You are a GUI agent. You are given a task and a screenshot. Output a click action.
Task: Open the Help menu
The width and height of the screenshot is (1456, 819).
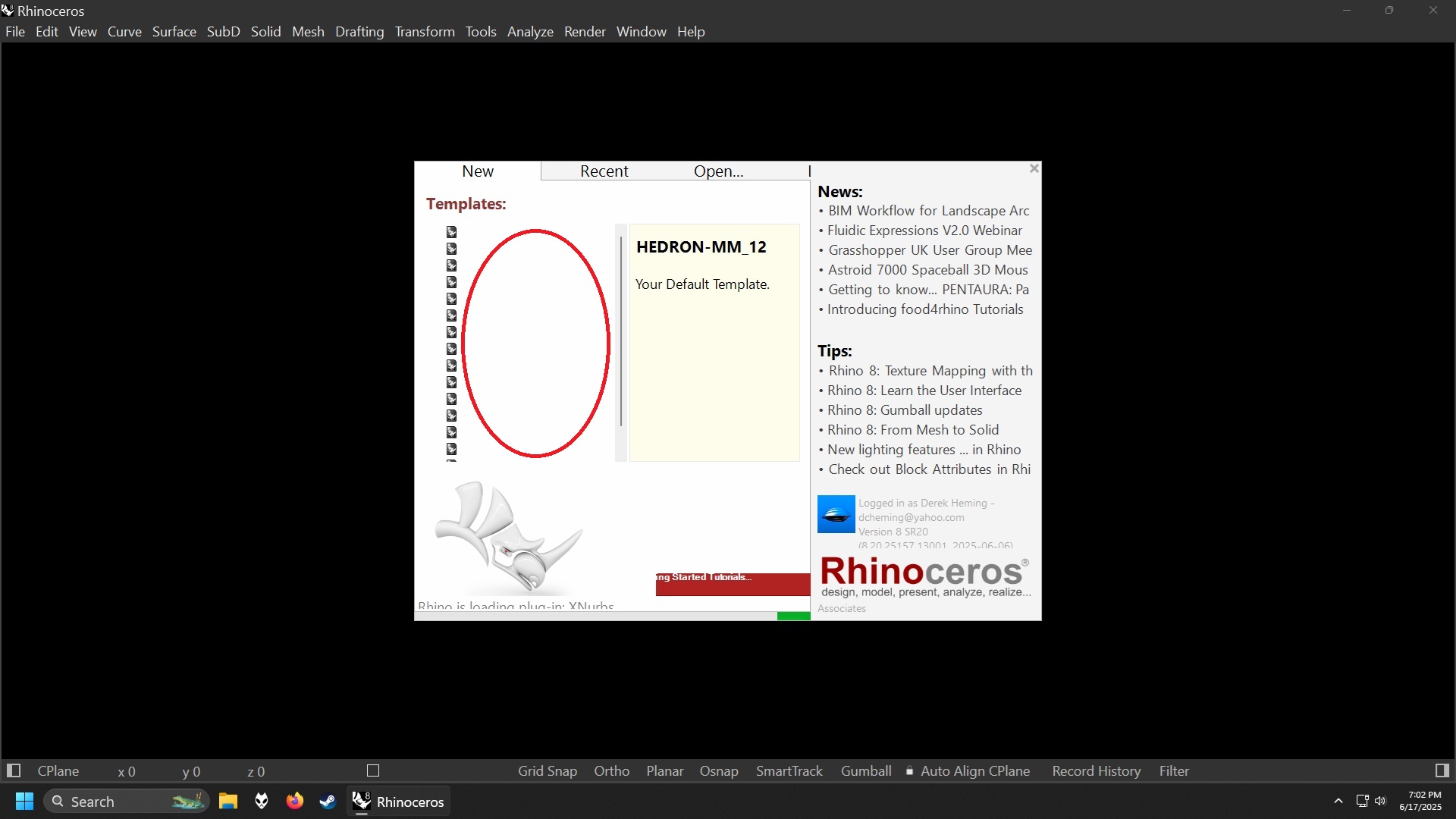tap(691, 32)
